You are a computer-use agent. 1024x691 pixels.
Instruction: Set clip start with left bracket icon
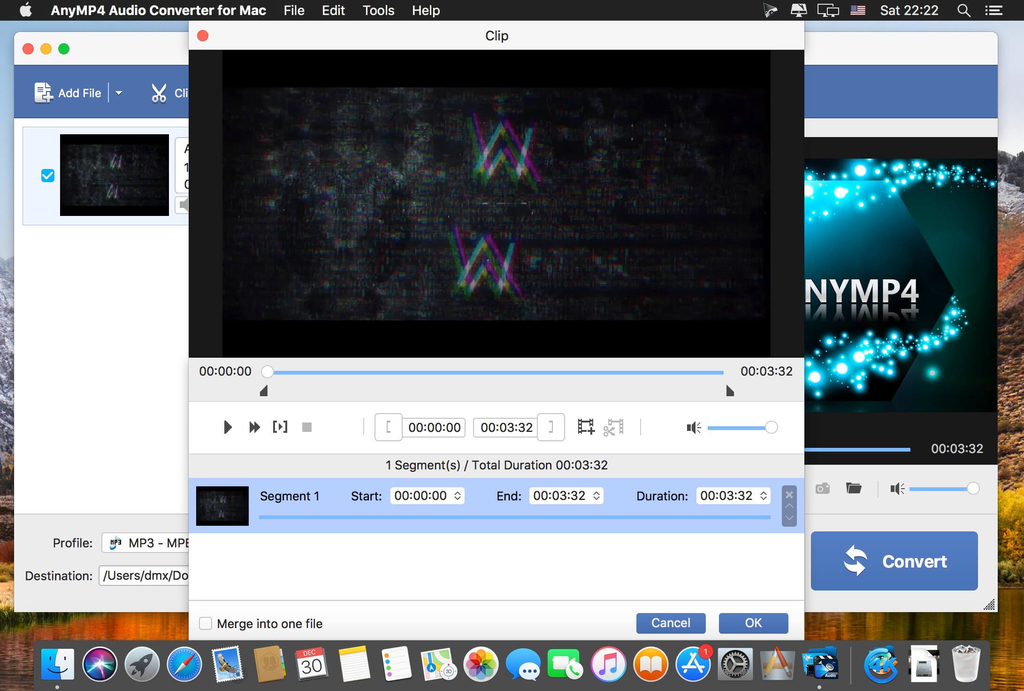click(389, 427)
